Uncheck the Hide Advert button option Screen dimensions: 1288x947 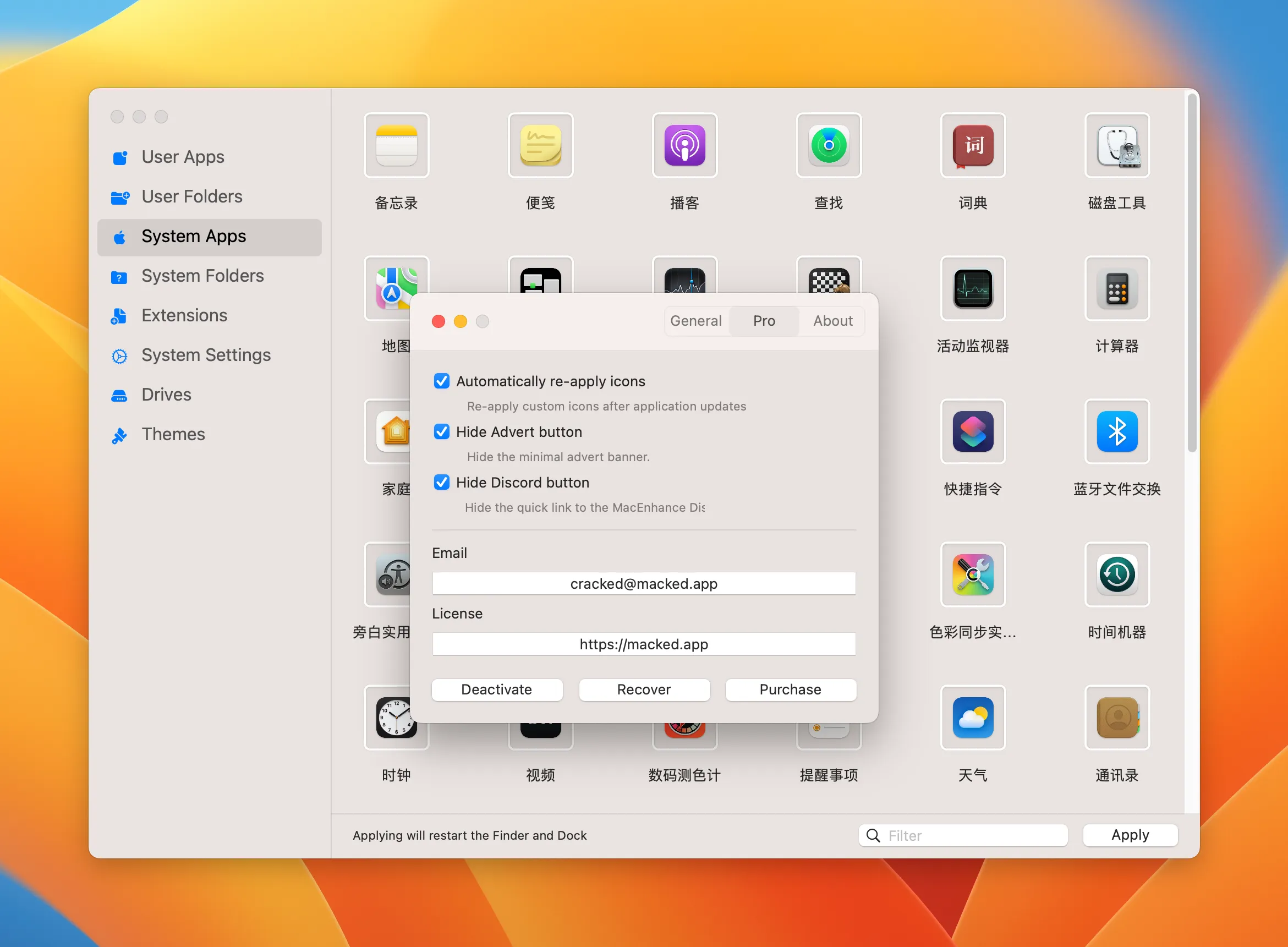pyautogui.click(x=441, y=431)
